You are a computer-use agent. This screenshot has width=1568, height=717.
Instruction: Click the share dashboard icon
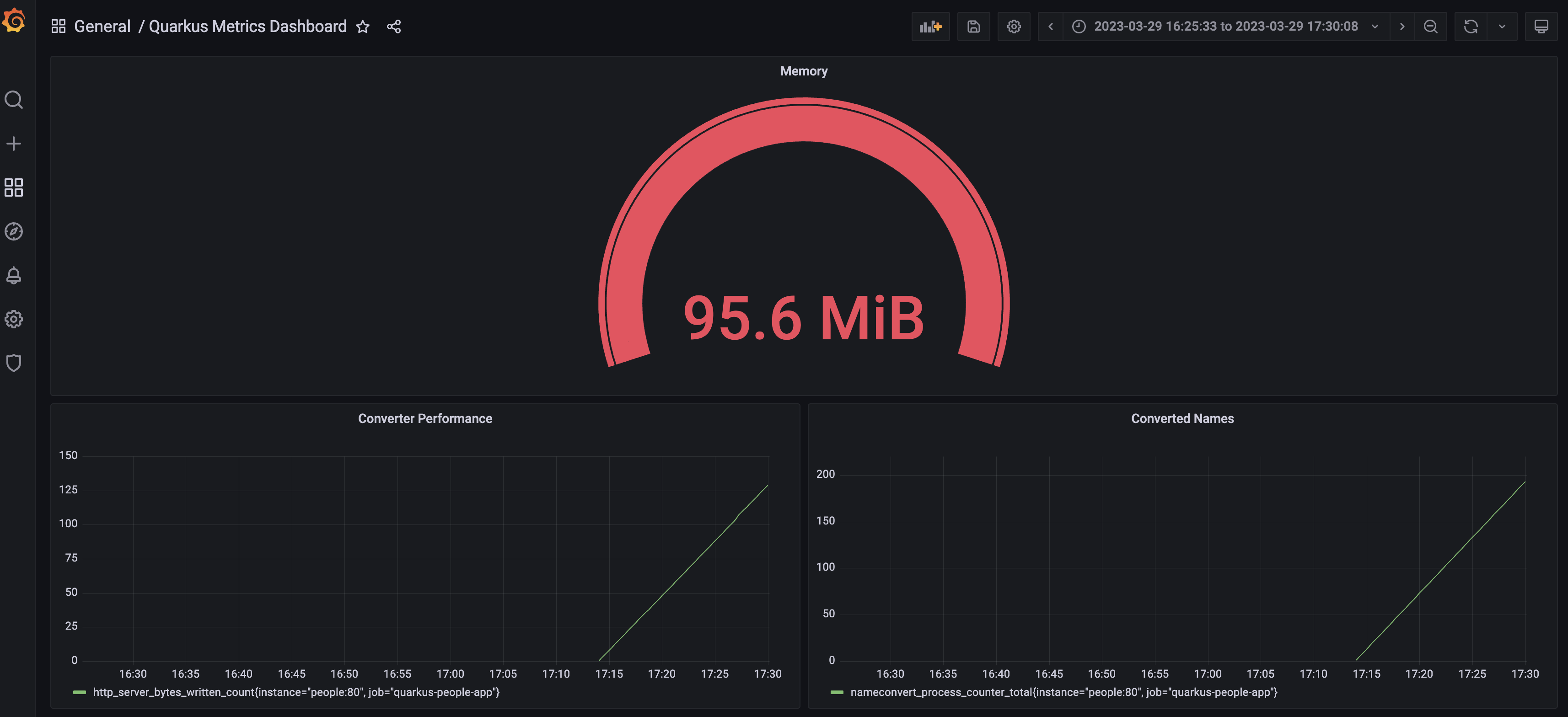click(394, 27)
